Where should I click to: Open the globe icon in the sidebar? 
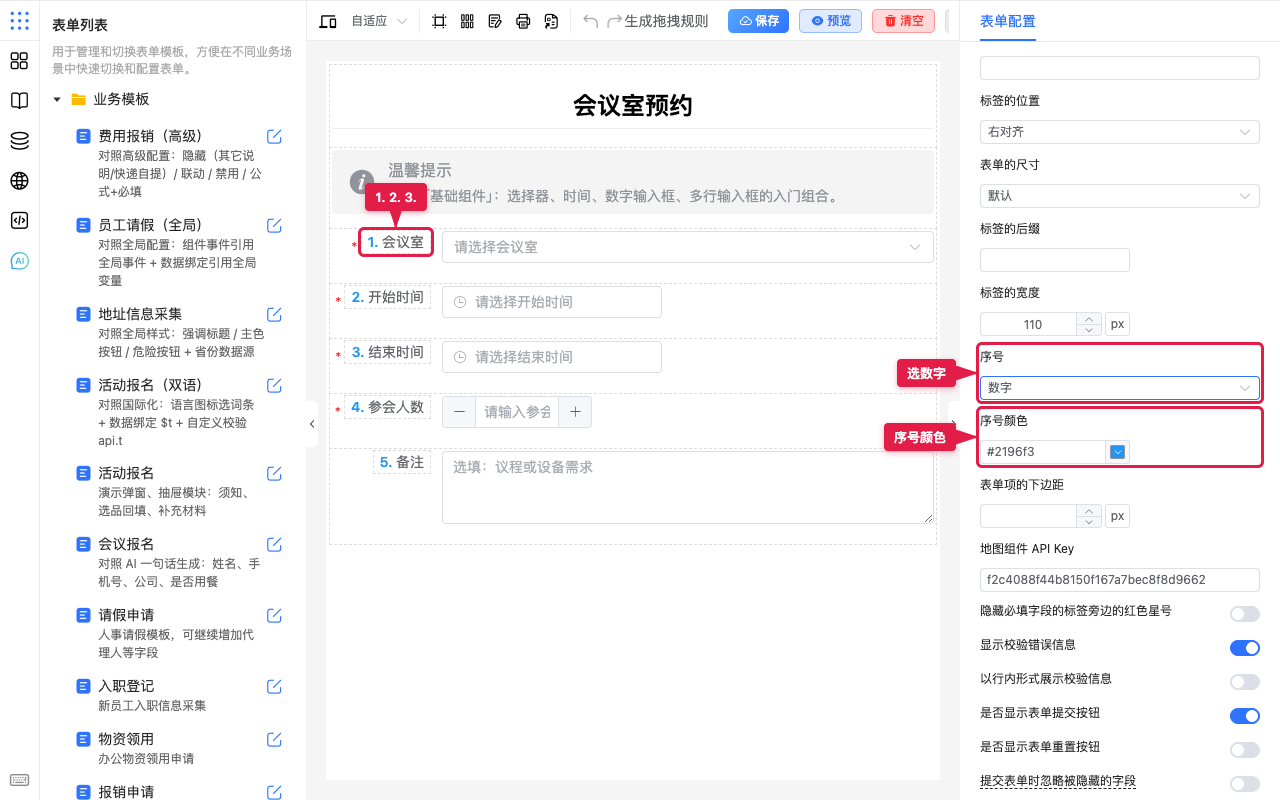[x=19, y=181]
